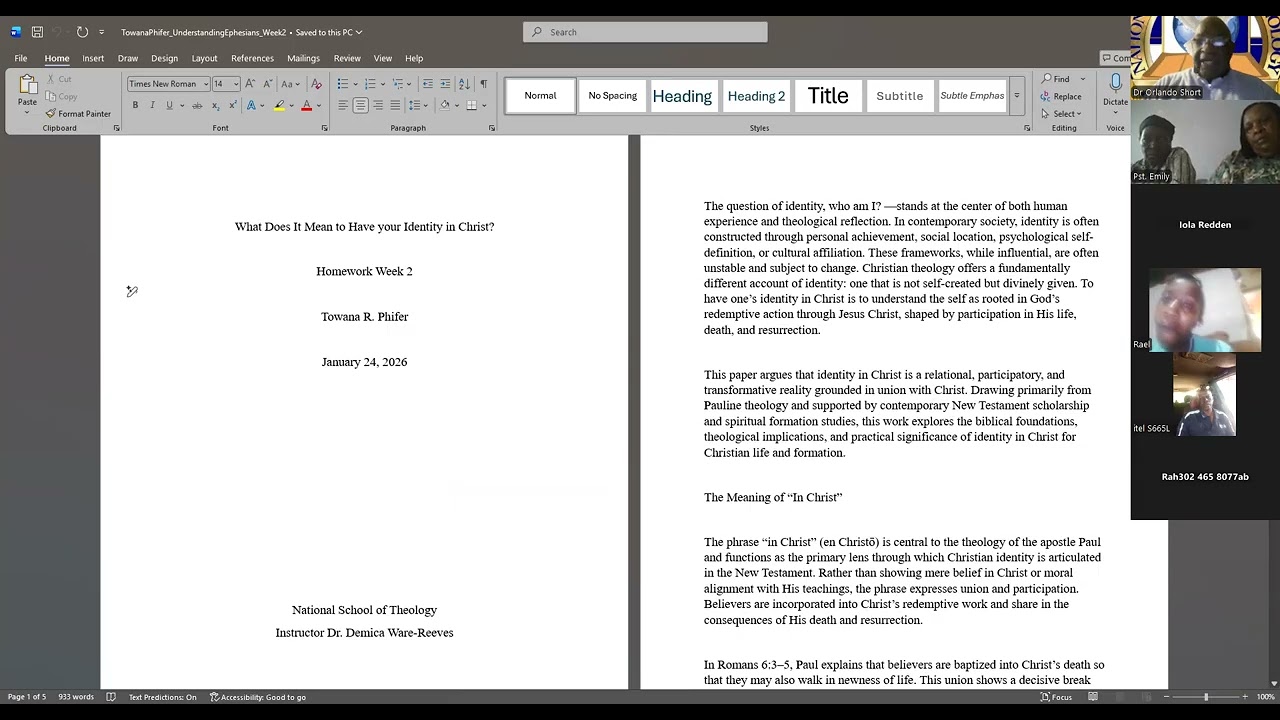Open the bulleted list button

[342, 84]
